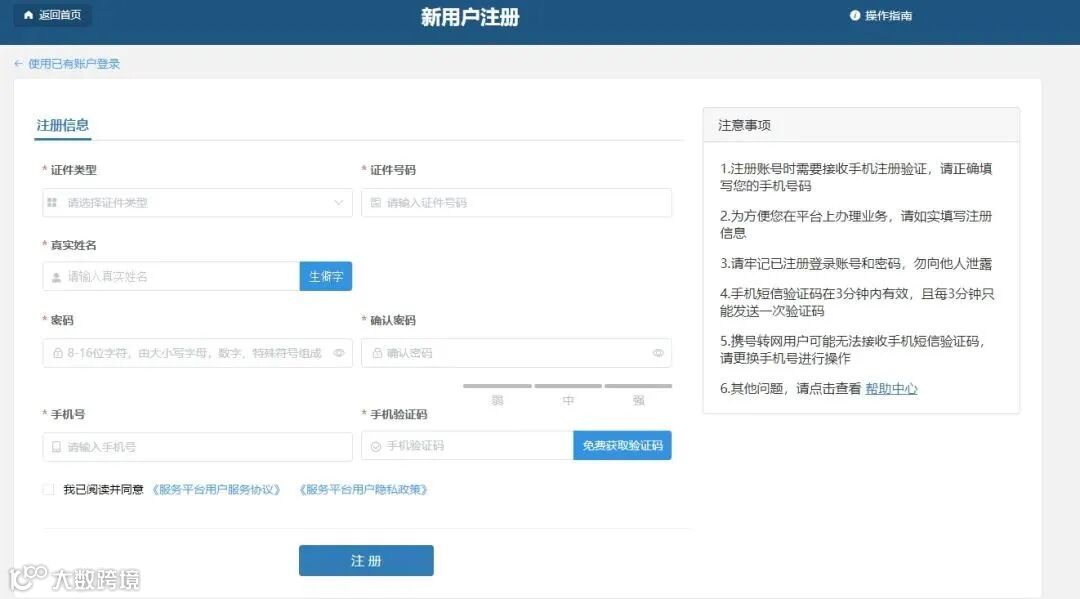The height and width of the screenshot is (599, 1080).
Task: Click lock icon in 确认密码 field
Action: (x=377, y=353)
